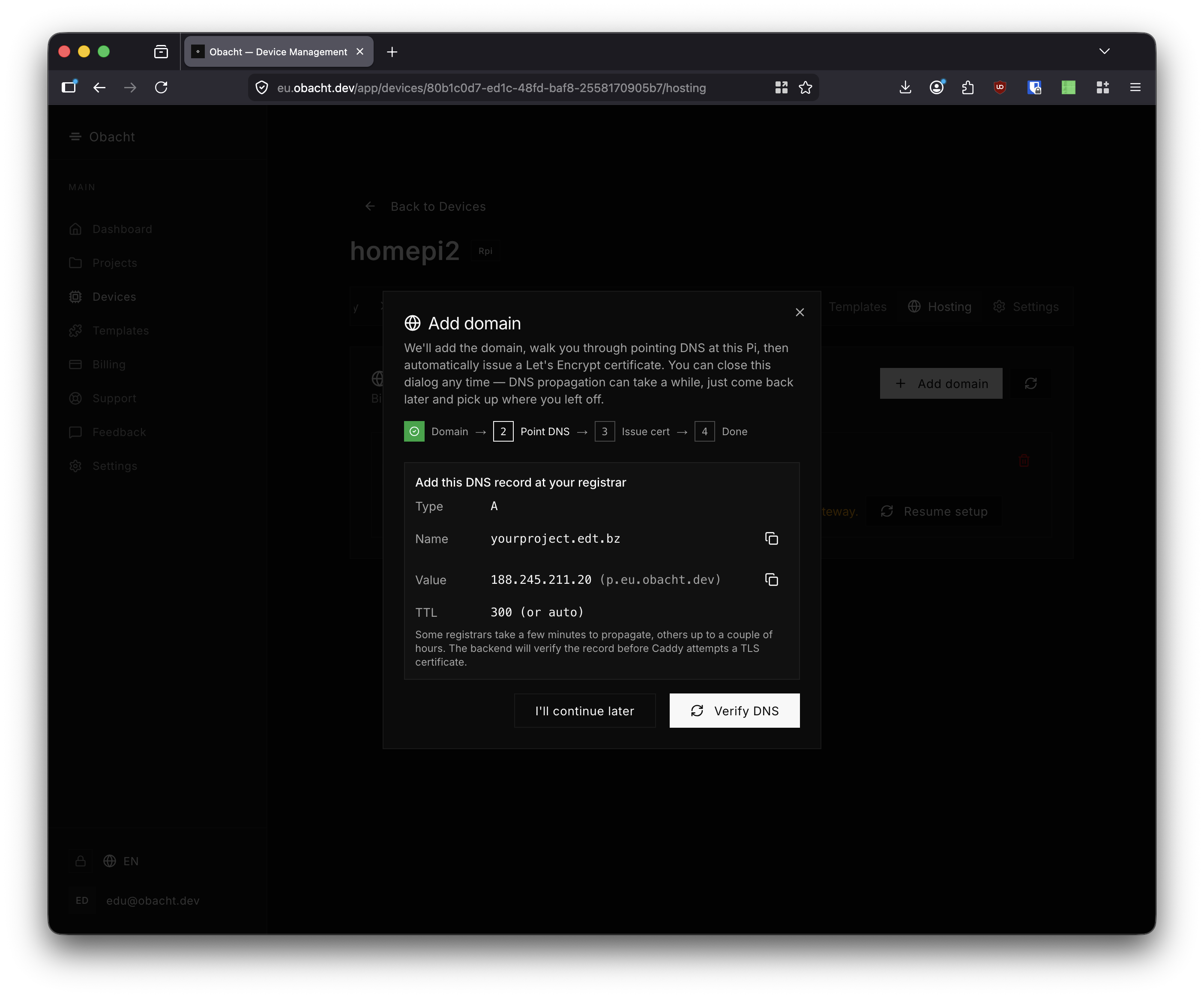Go forward in browser history
Viewport: 1204px width, 998px height.
pos(130,87)
